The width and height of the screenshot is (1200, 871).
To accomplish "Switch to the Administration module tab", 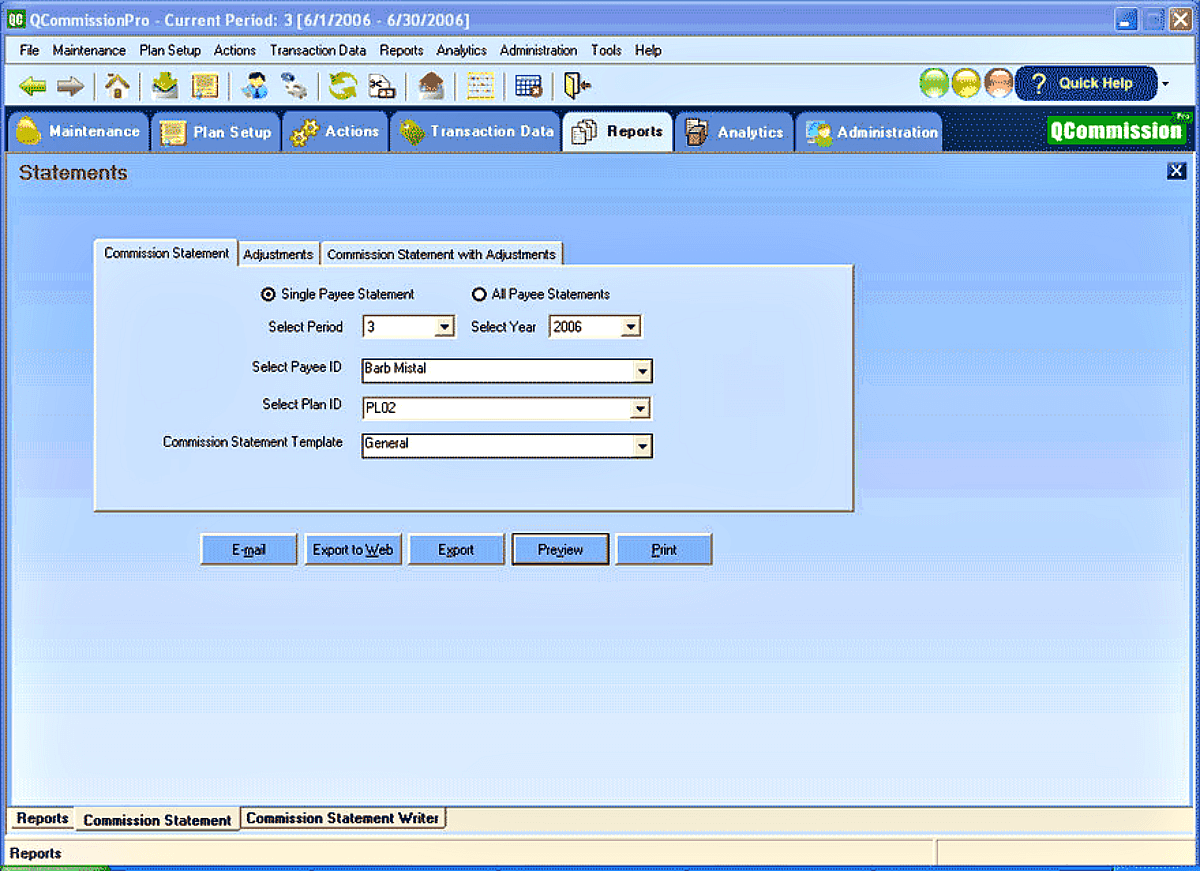I will [869, 132].
